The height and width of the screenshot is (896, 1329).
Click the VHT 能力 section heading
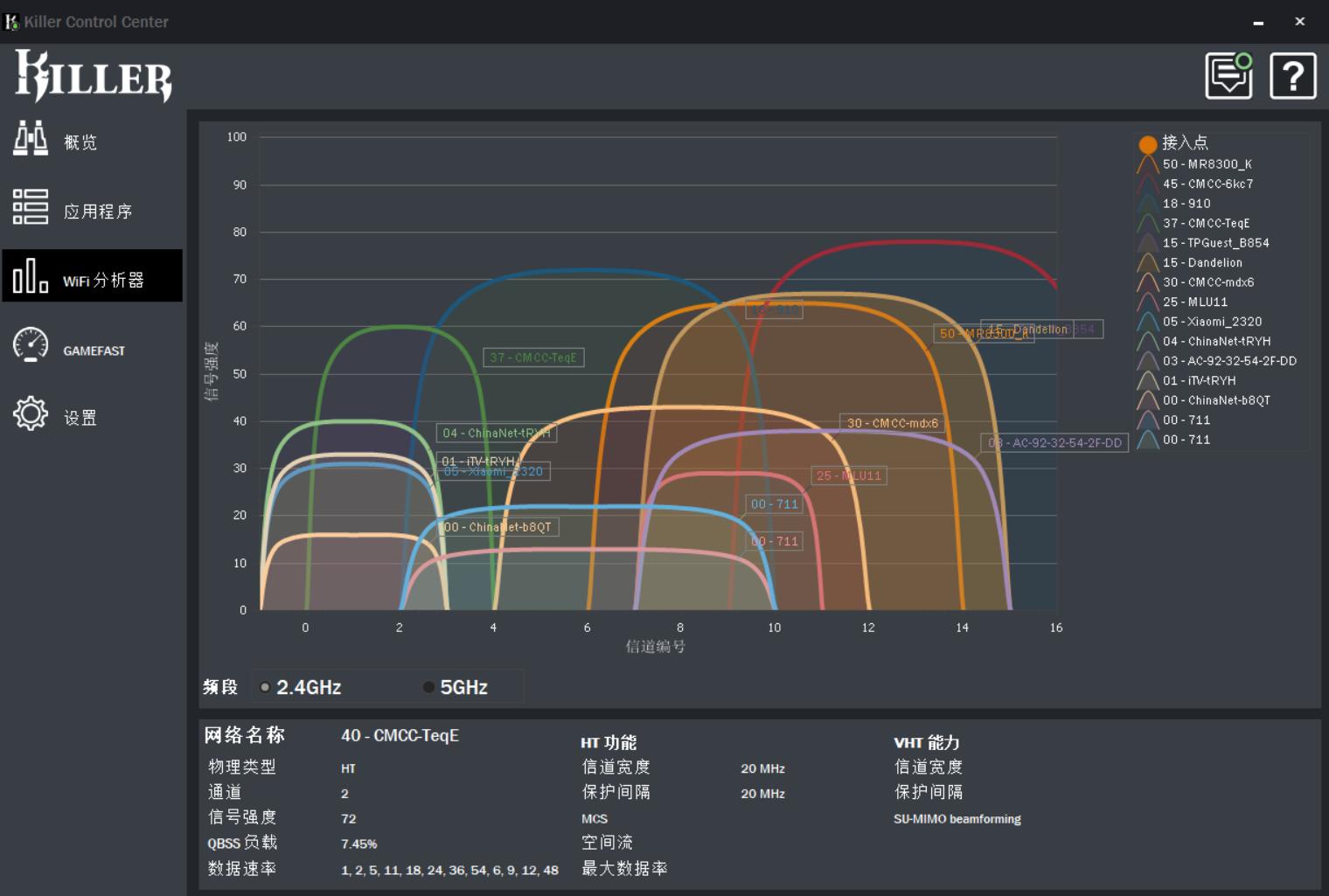pyautogui.click(x=927, y=743)
